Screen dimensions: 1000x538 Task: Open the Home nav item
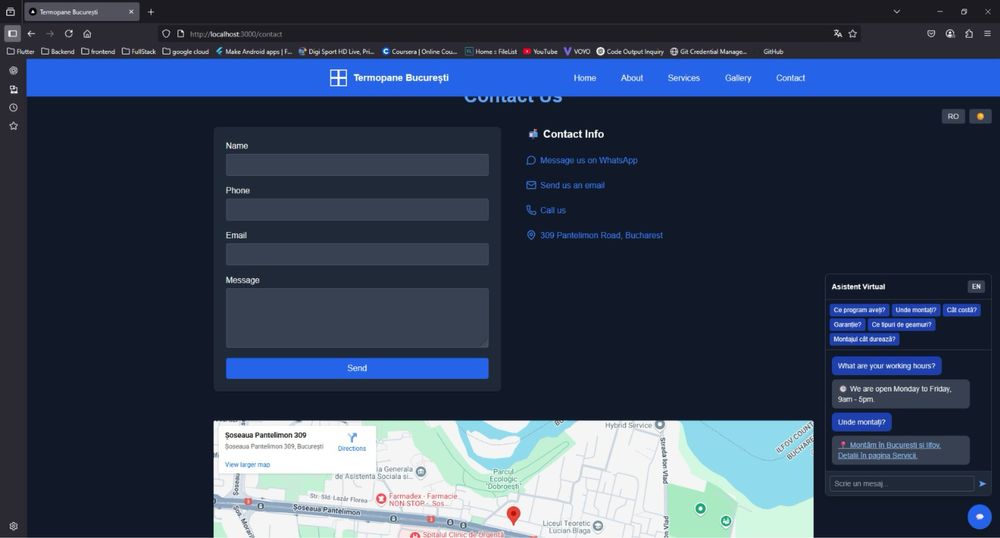(585, 78)
